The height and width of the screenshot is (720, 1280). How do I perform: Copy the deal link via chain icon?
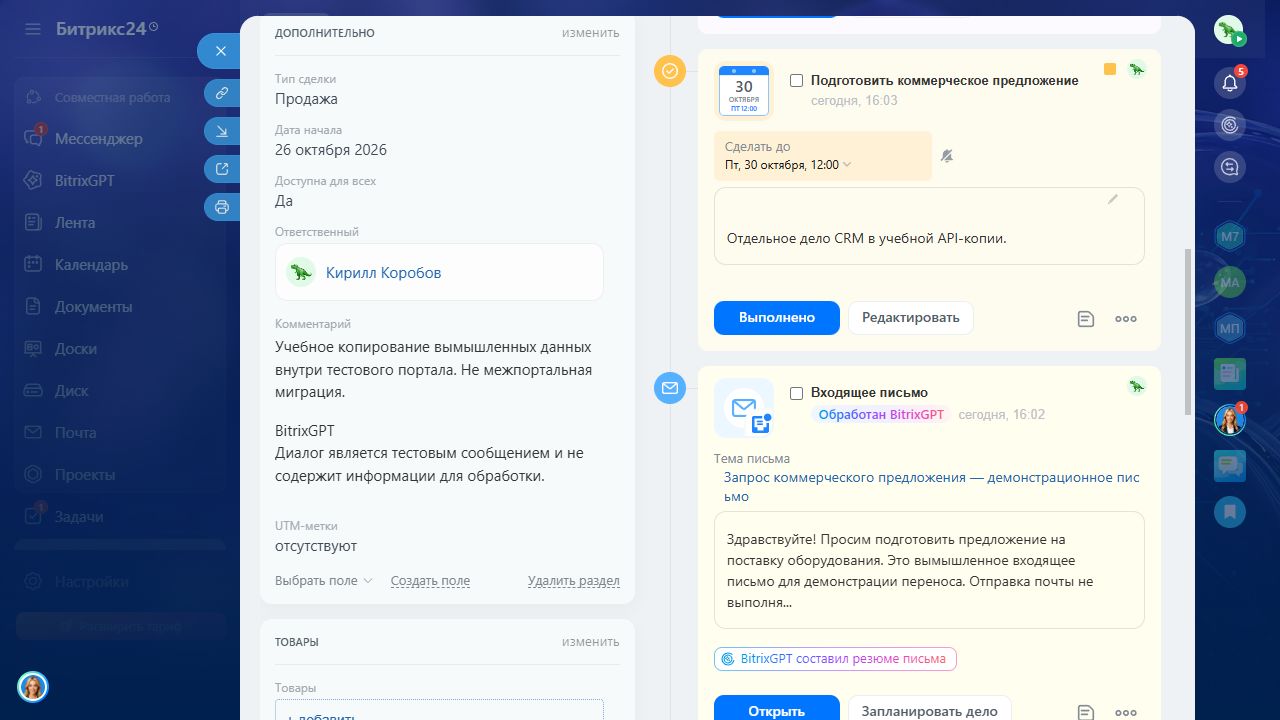click(222, 93)
